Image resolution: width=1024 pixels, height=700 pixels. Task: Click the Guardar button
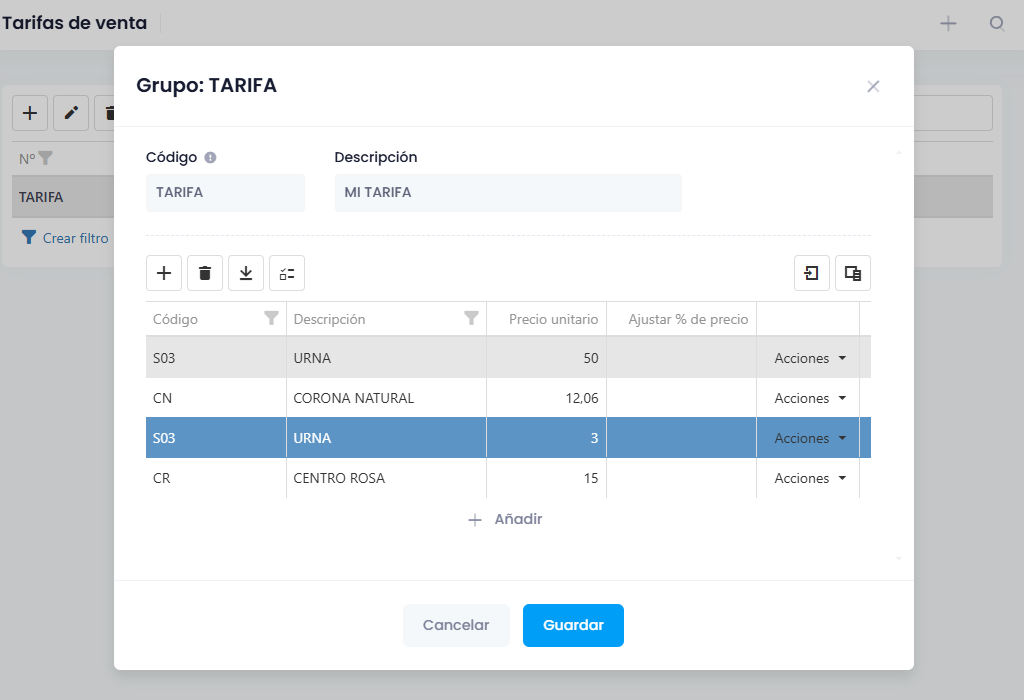pyautogui.click(x=573, y=626)
